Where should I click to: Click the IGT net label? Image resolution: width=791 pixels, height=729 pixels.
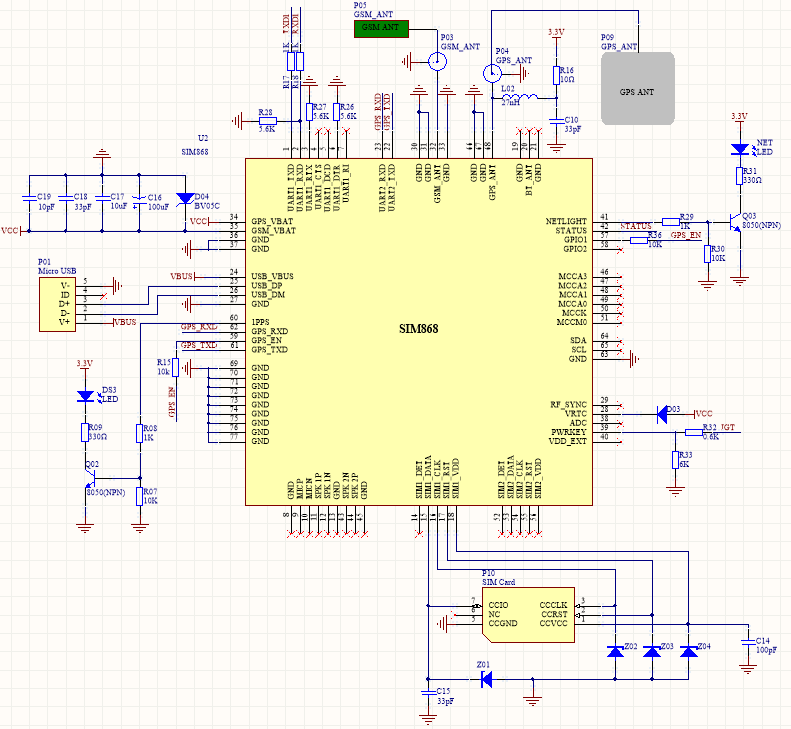pyautogui.click(x=727, y=427)
